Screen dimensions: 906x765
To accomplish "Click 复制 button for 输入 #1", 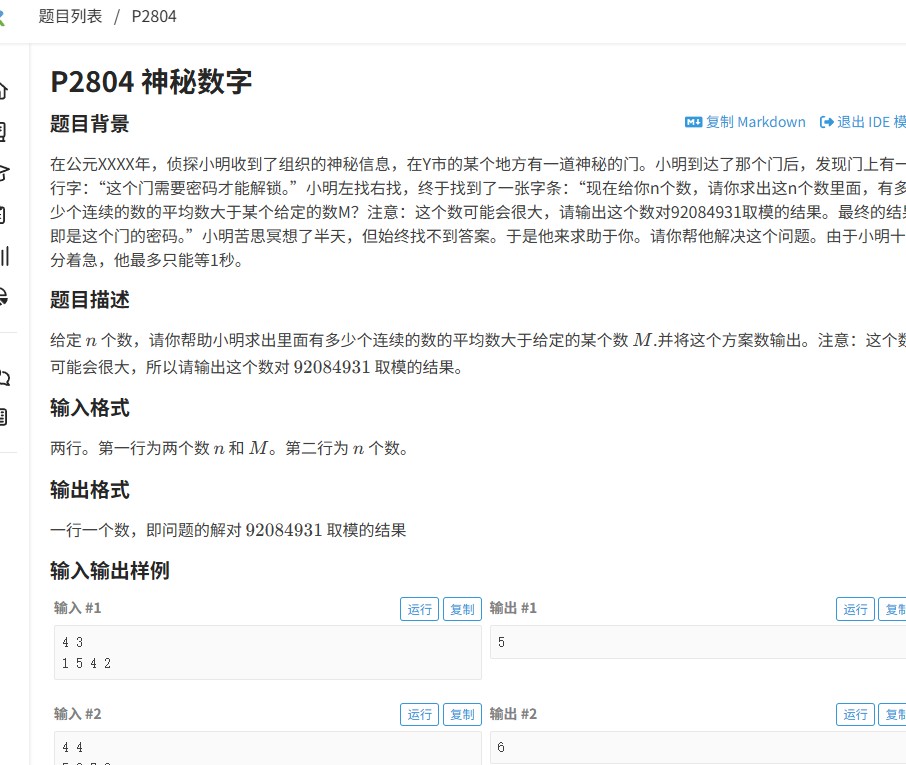I will tap(462, 609).
